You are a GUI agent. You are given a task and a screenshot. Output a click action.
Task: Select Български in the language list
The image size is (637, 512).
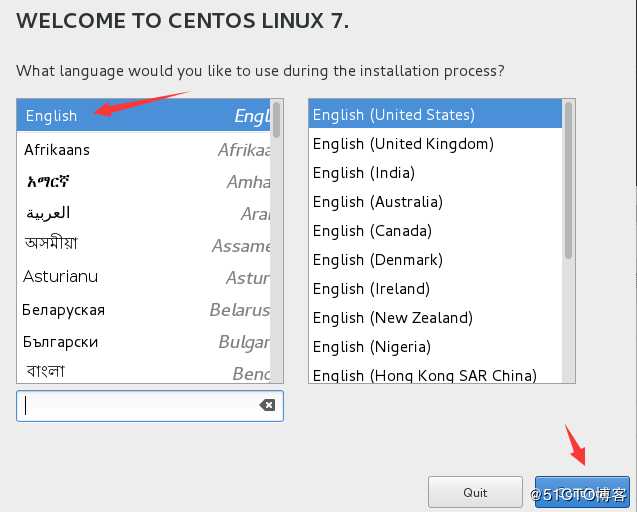coord(143,342)
